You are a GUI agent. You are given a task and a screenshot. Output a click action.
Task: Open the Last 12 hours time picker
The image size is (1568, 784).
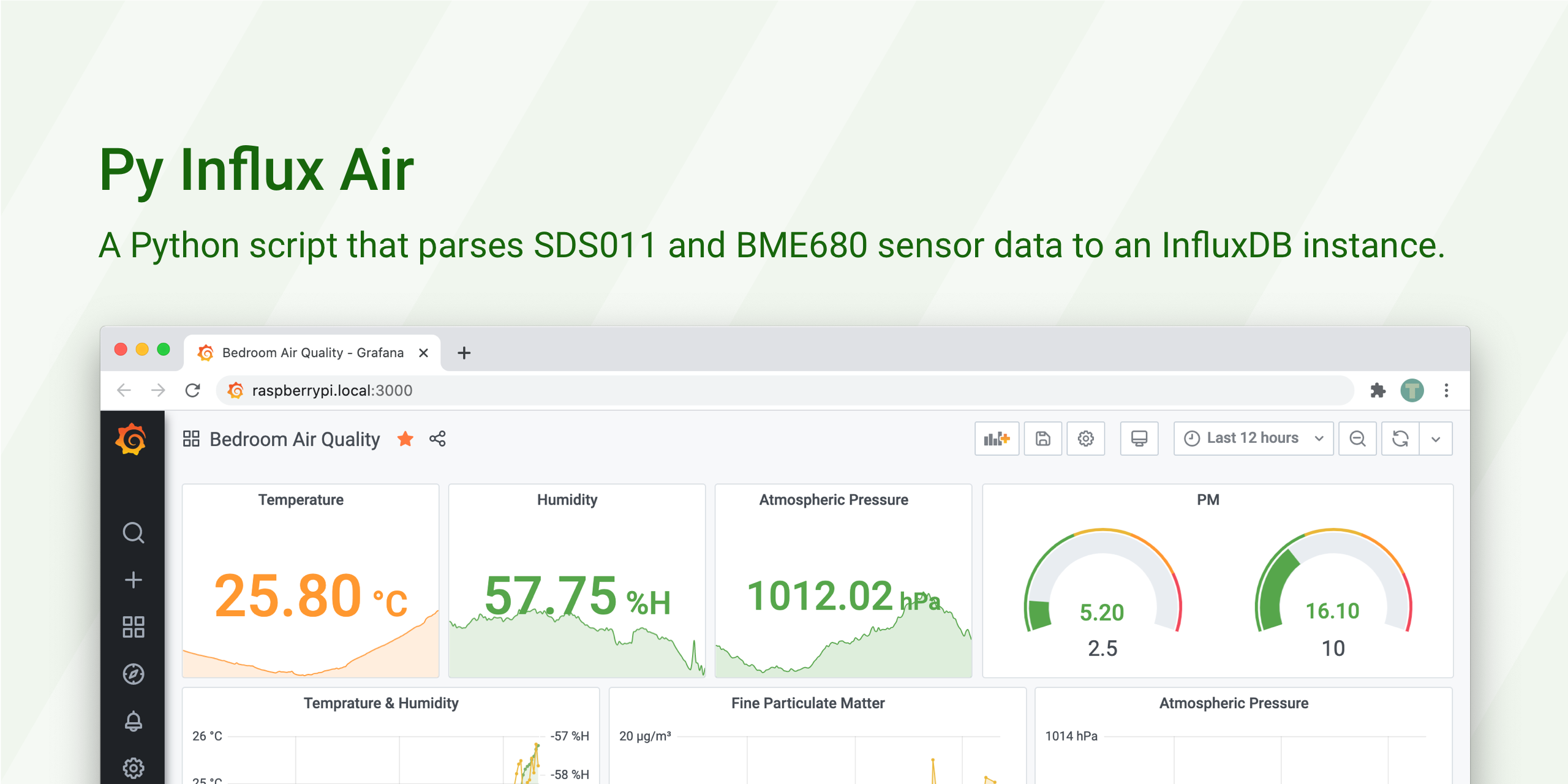tap(1253, 439)
